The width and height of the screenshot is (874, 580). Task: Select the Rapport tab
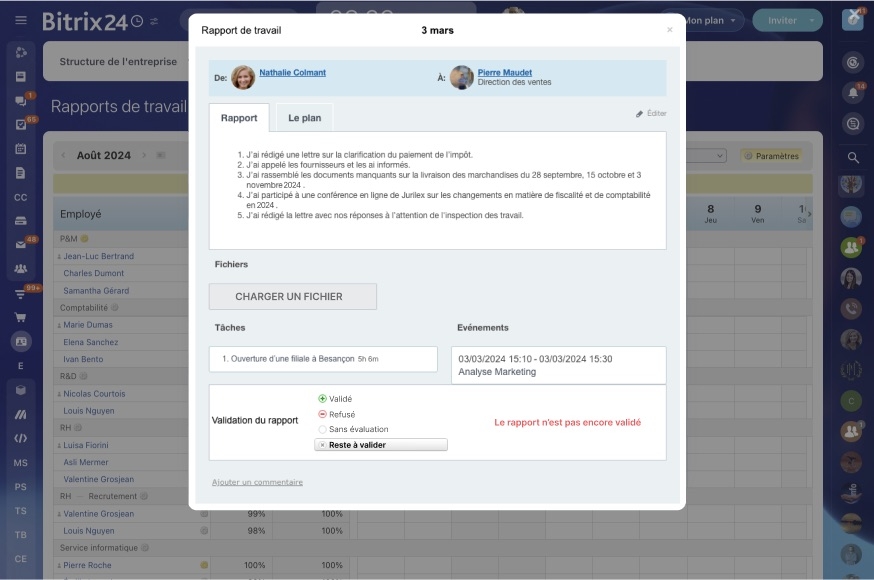239,118
